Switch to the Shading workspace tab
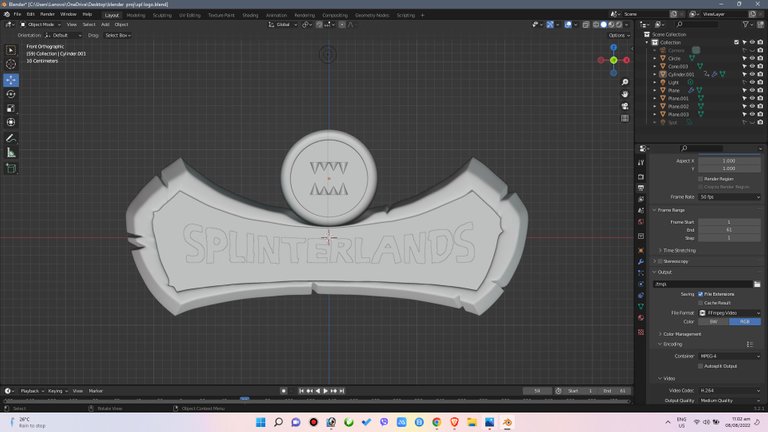The width and height of the screenshot is (768, 432). click(250, 15)
